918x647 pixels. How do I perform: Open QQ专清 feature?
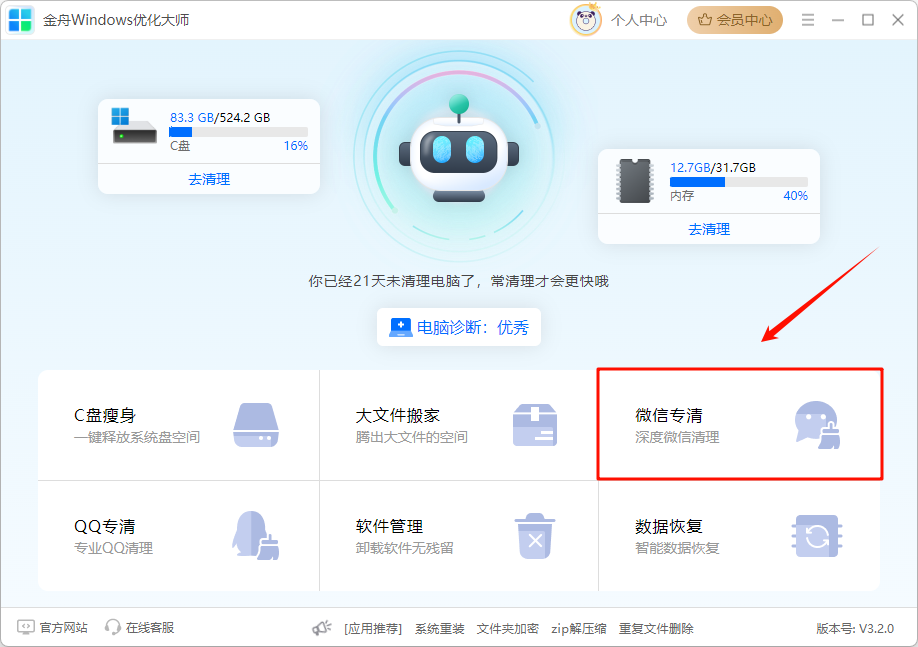(179, 536)
